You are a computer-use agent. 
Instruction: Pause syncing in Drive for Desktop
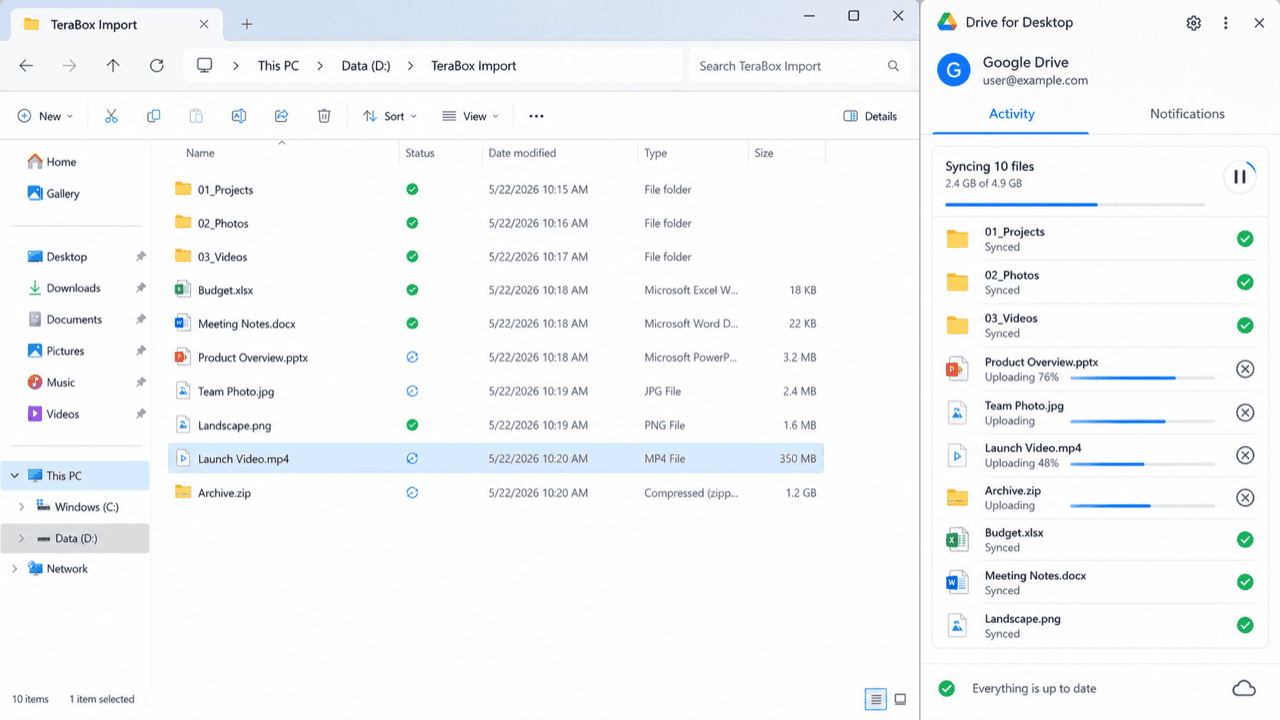[1239, 176]
